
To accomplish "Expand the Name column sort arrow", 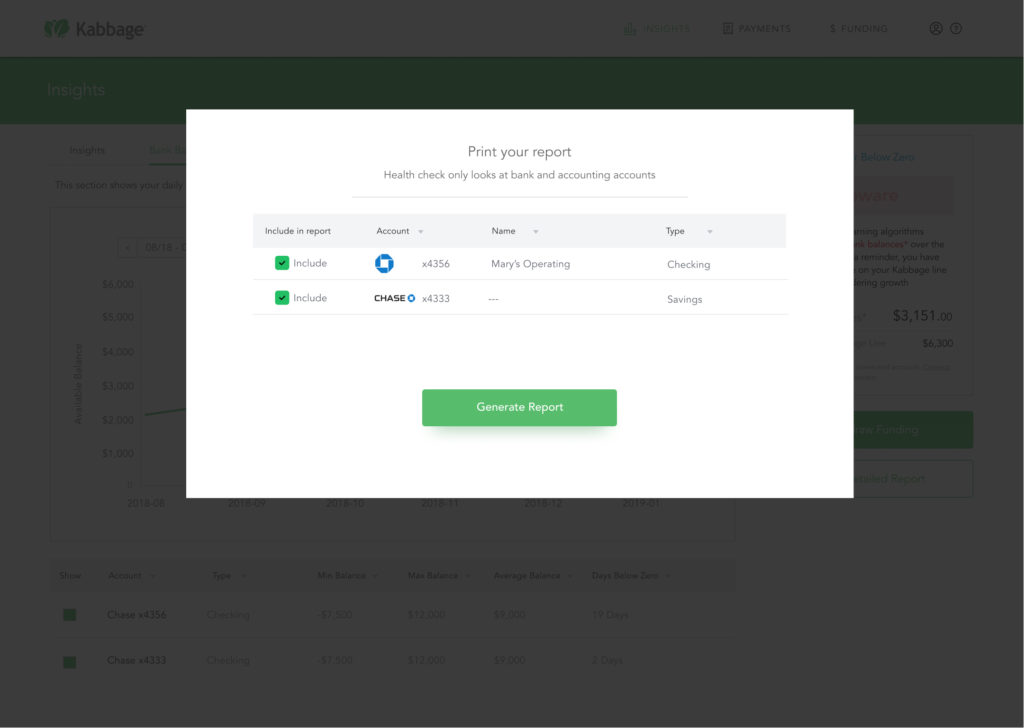I will (x=536, y=232).
